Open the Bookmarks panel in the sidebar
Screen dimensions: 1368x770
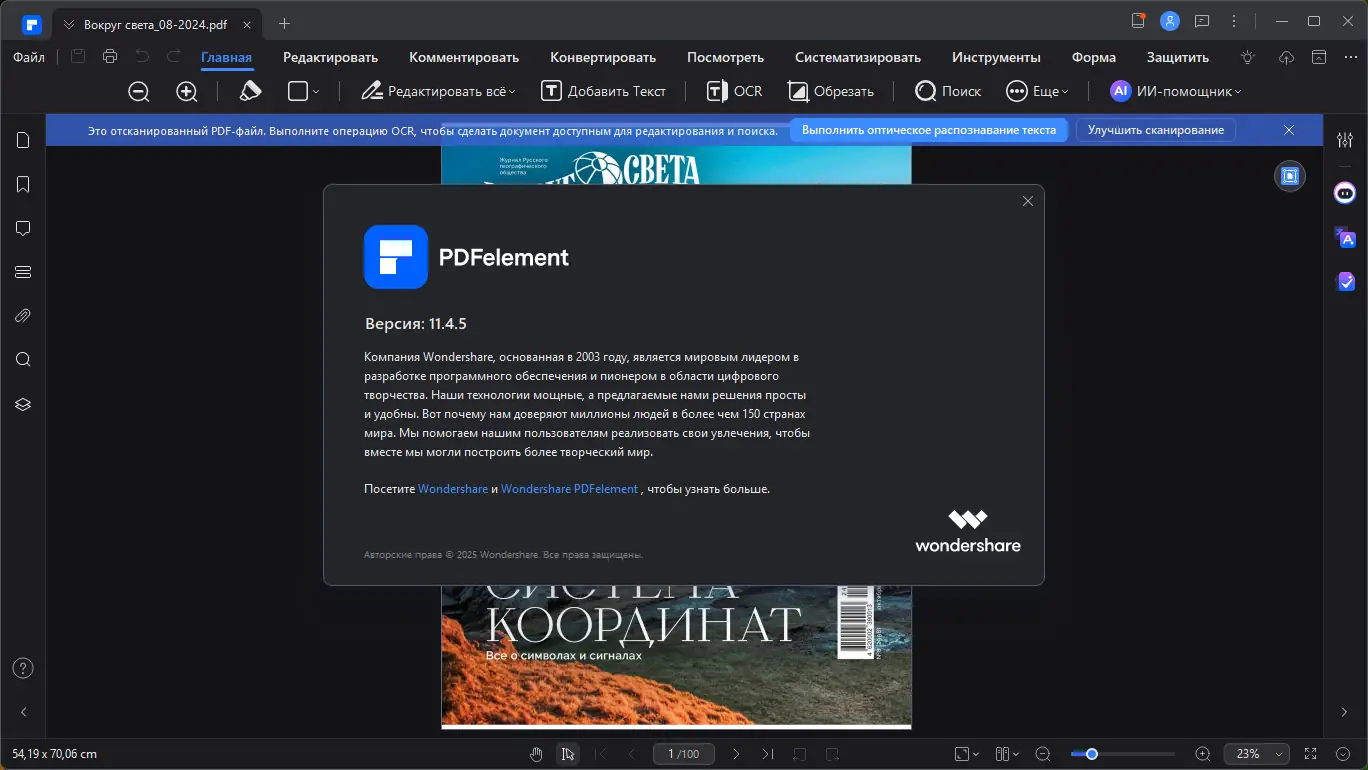(x=22, y=184)
